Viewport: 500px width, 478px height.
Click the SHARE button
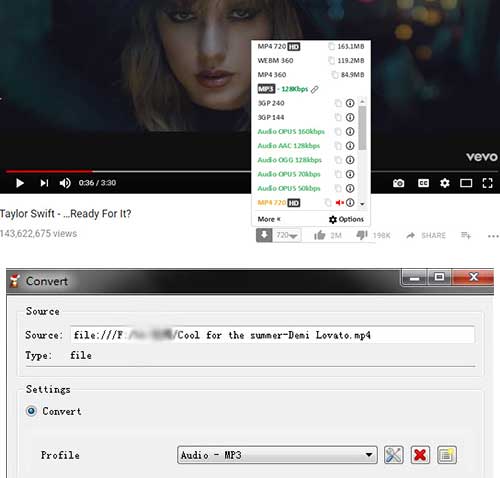[x=426, y=236]
